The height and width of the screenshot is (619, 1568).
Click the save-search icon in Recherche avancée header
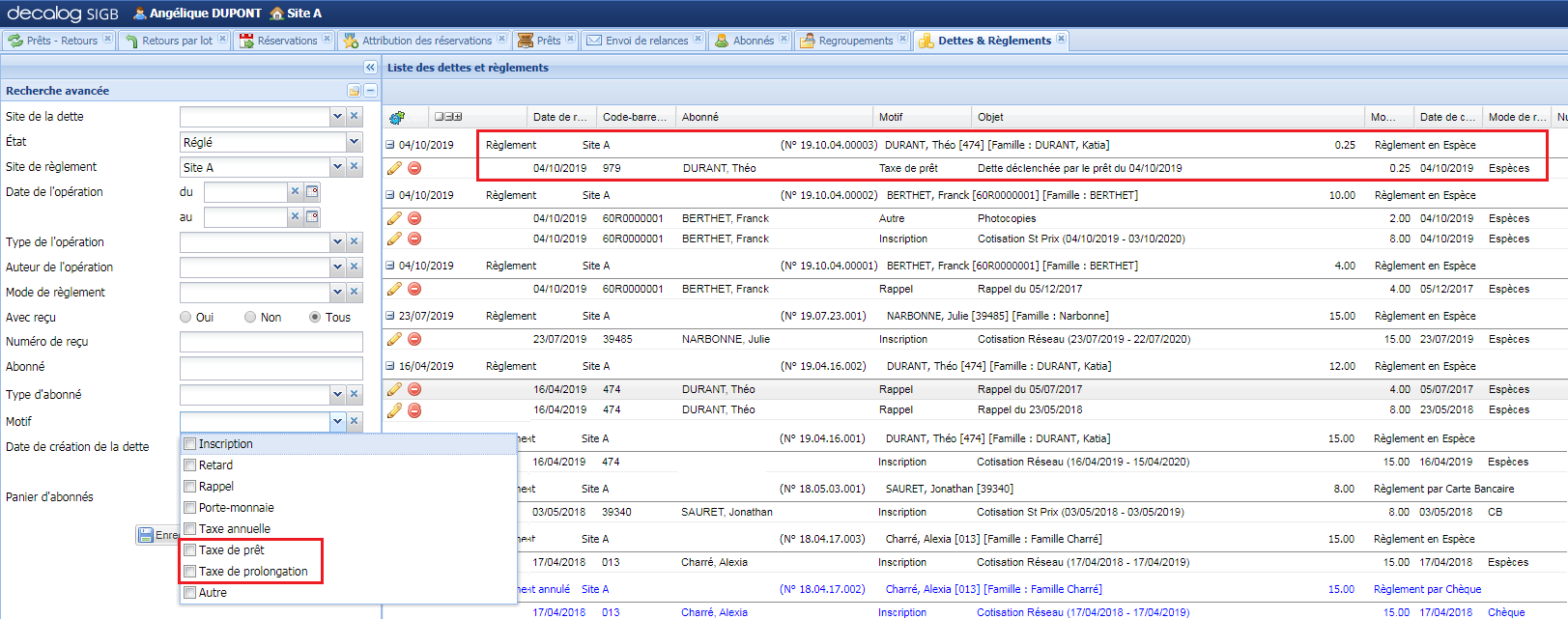click(x=354, y=91)
